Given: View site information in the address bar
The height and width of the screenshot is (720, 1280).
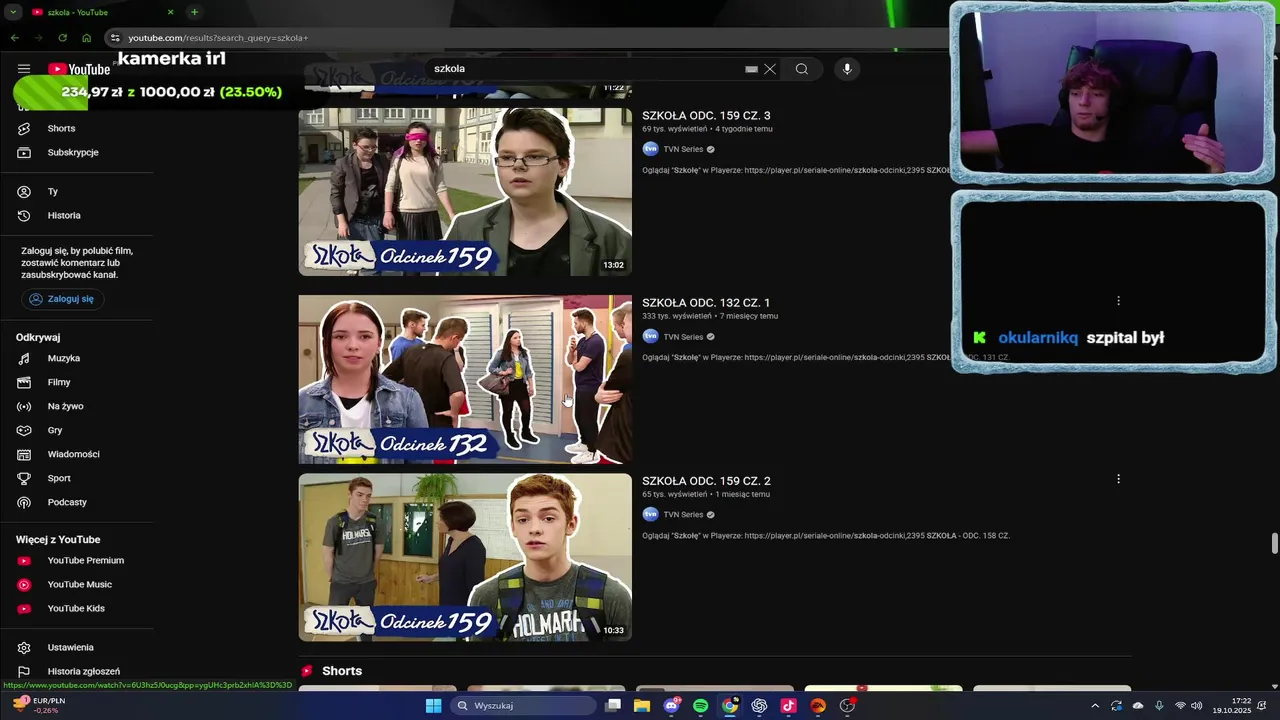Looking at the screenshot, I should [x=115, y=38].
